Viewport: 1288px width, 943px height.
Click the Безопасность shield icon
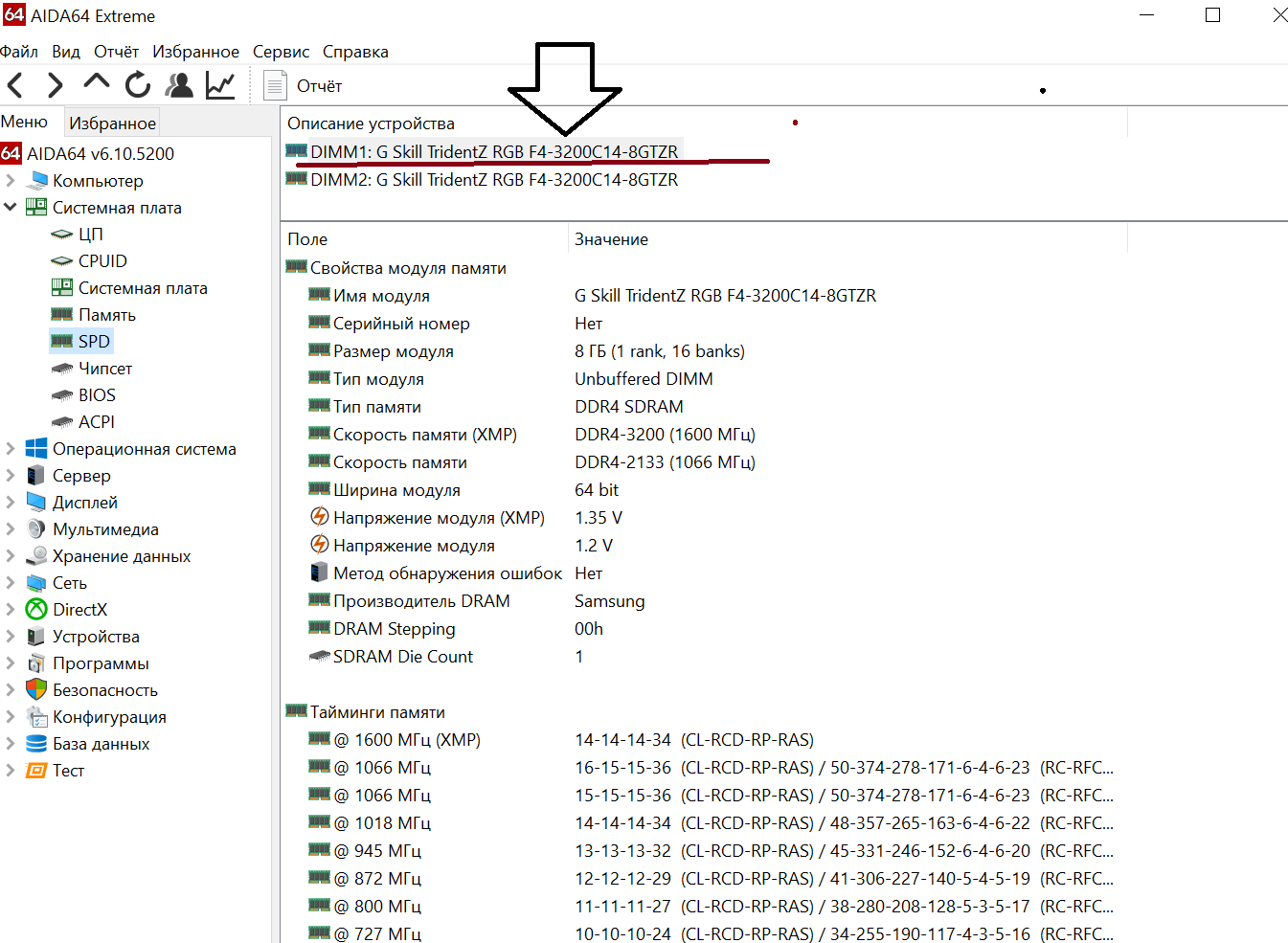click(x=36, y=689)
